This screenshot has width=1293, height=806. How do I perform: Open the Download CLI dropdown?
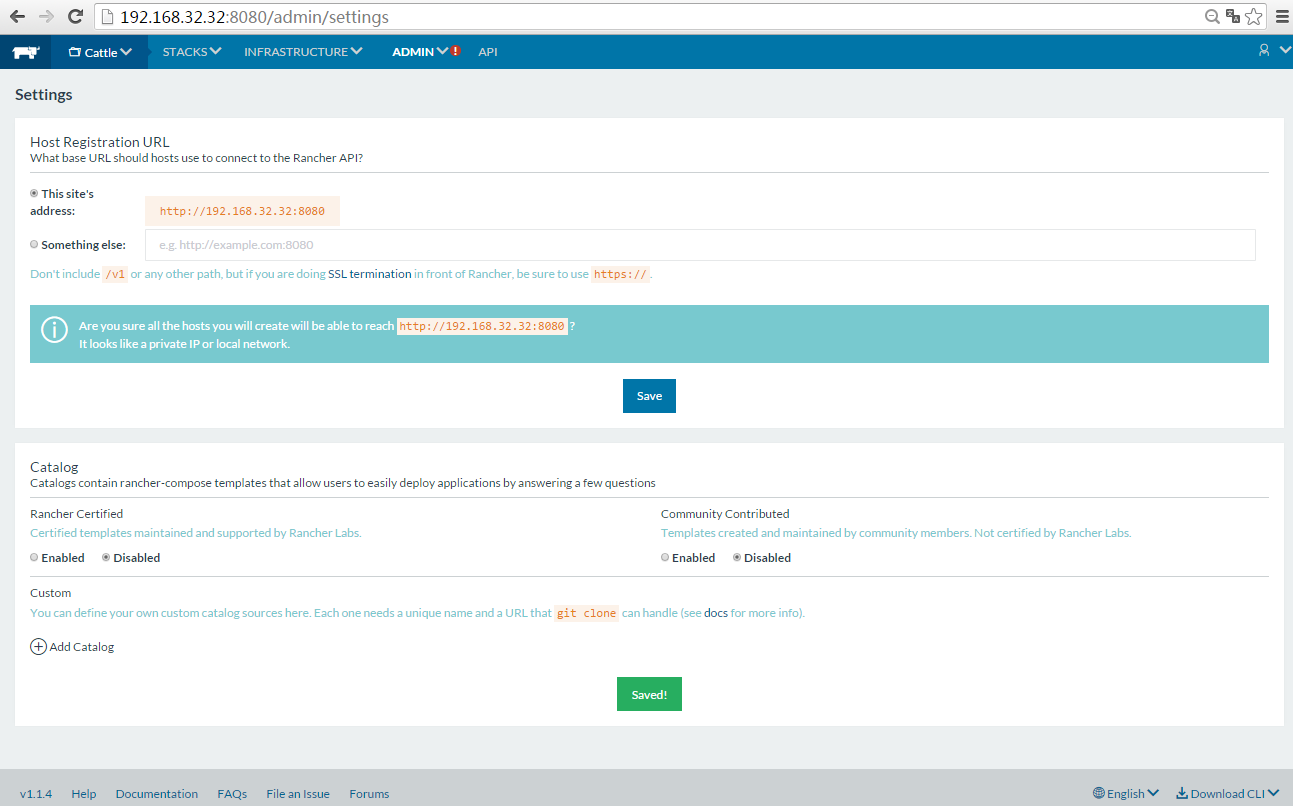(x=1227, y=794)
